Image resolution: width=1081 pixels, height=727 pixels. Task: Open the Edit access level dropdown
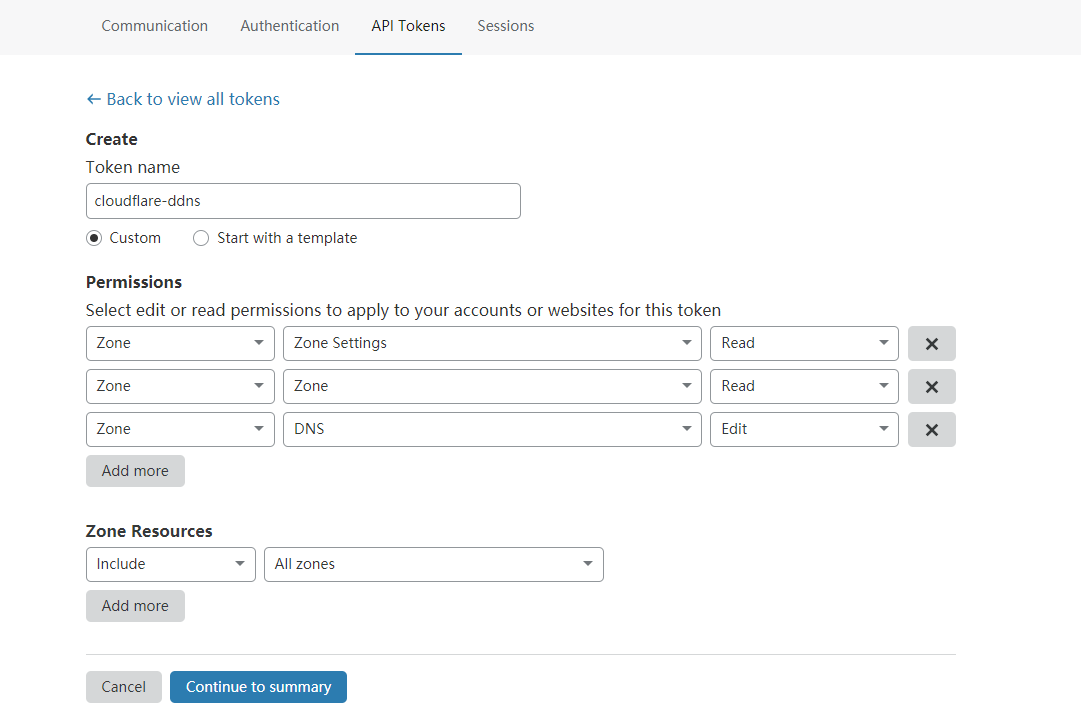click(x=804, y=429)
